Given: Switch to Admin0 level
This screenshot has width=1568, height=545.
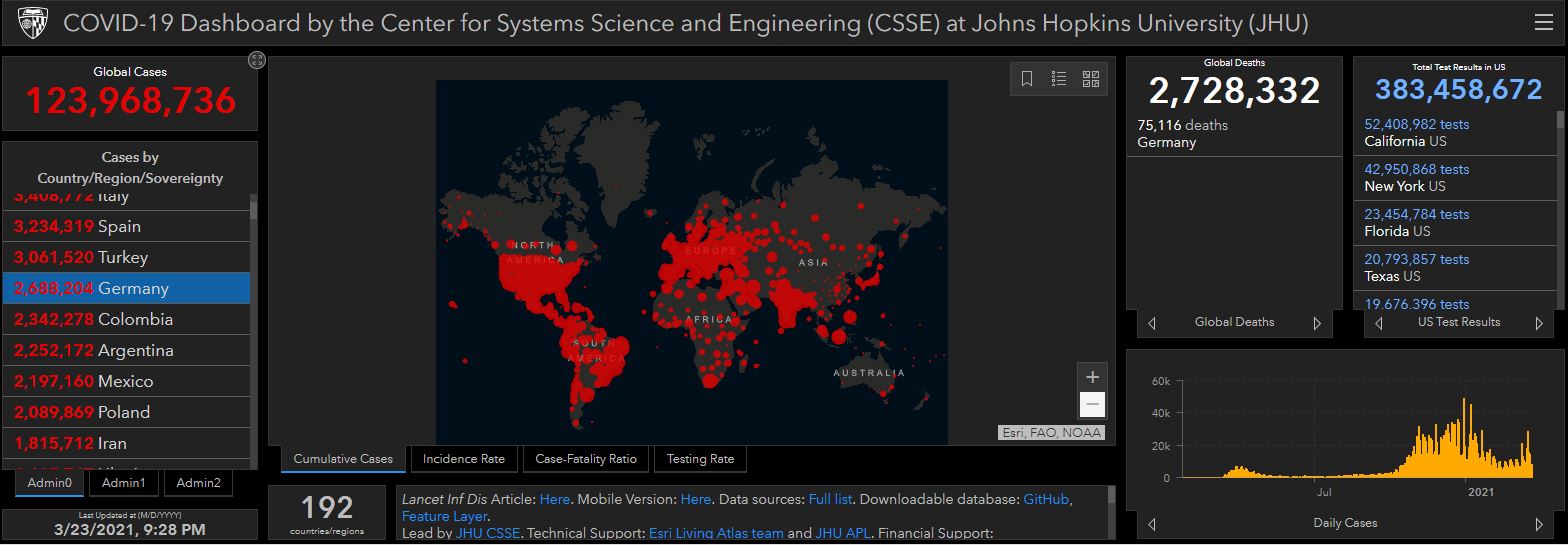Looking at the screenshot, I should (50, 483).
